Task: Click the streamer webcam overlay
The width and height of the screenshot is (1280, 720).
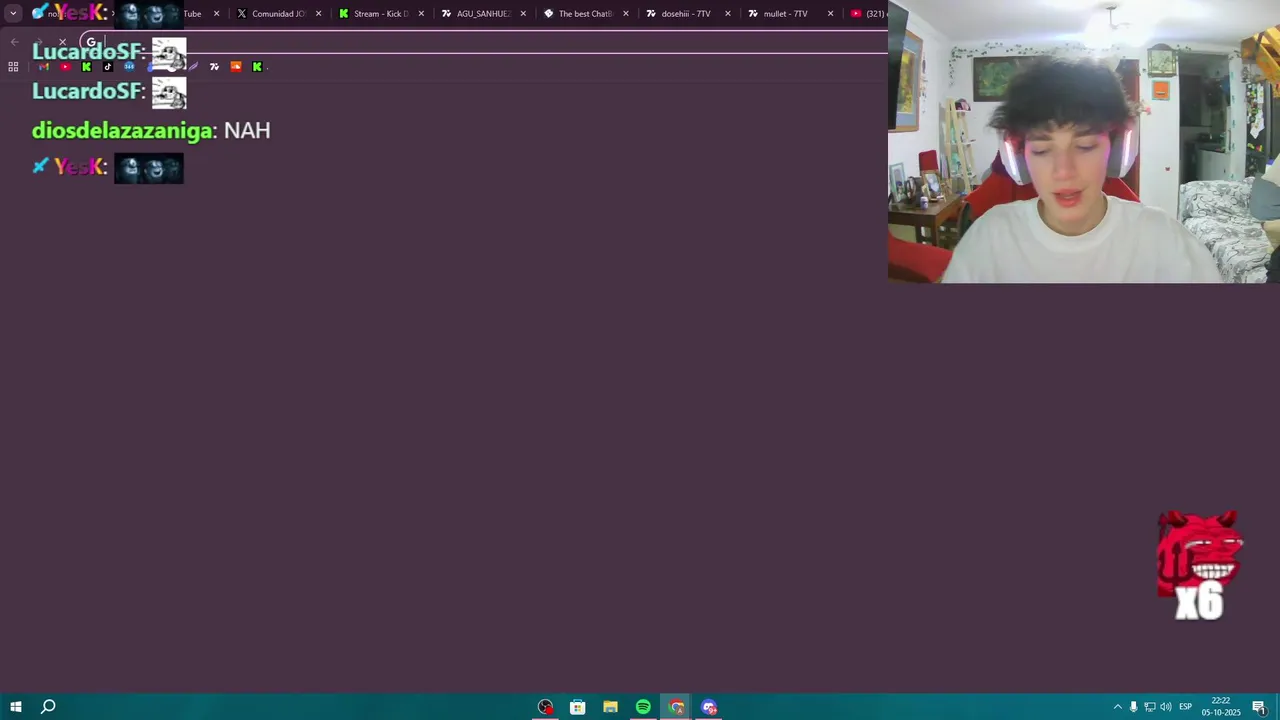Action: click(1084, 141)
